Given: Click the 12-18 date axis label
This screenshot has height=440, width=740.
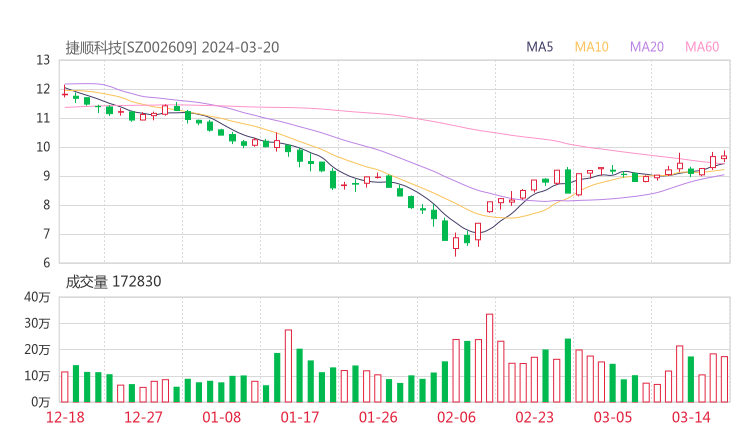Looking at the screenshot, I should click(65, 417).
